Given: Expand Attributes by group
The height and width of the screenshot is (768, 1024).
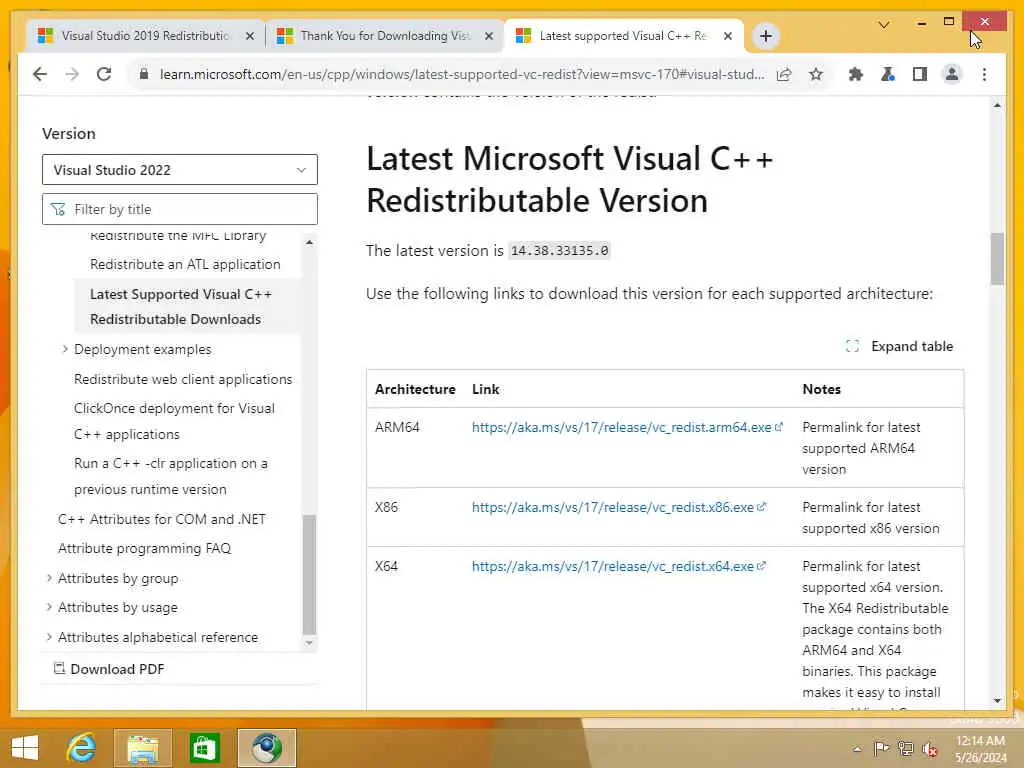Looking at the screenshot, I should (49, 578).
